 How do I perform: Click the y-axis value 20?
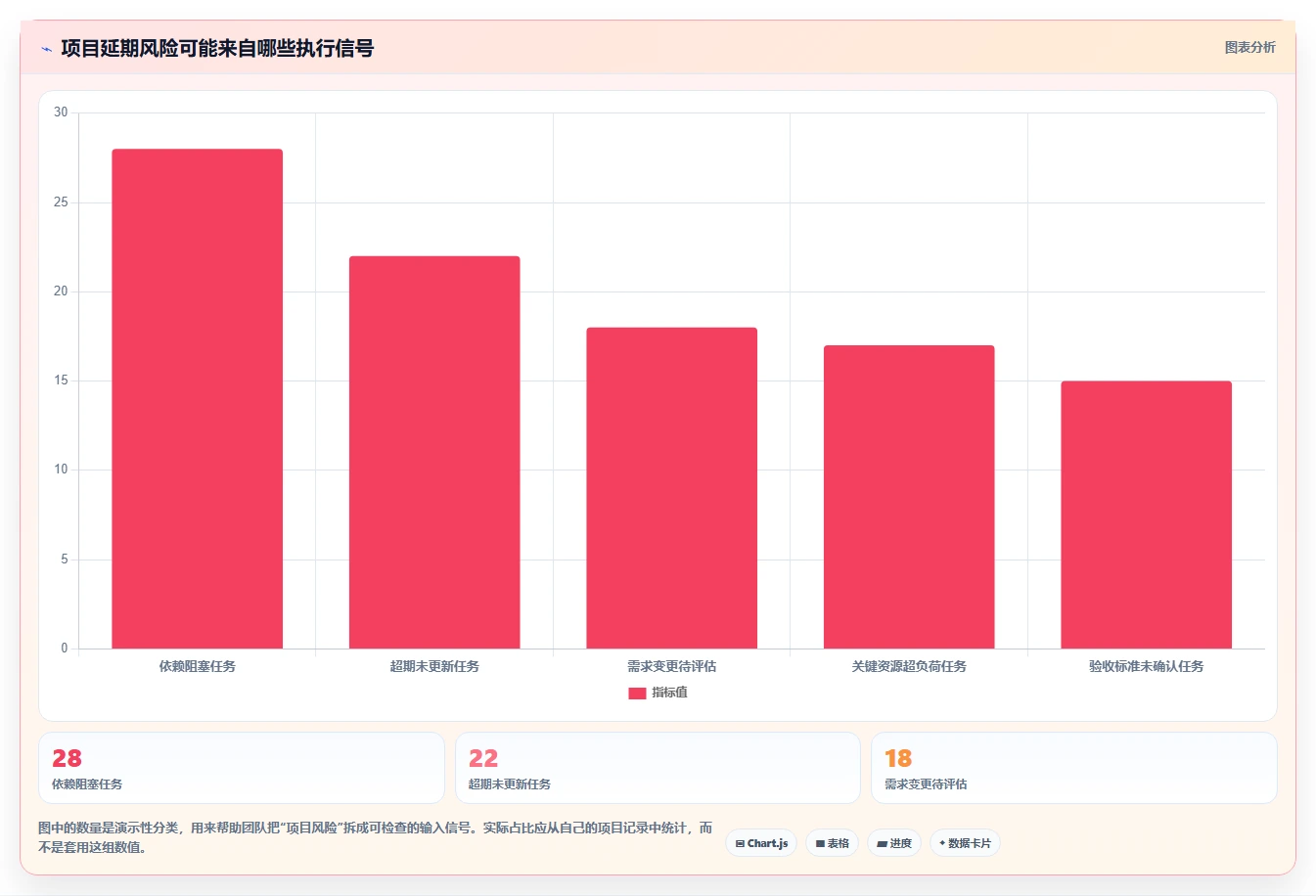click(x=61, y=291)
